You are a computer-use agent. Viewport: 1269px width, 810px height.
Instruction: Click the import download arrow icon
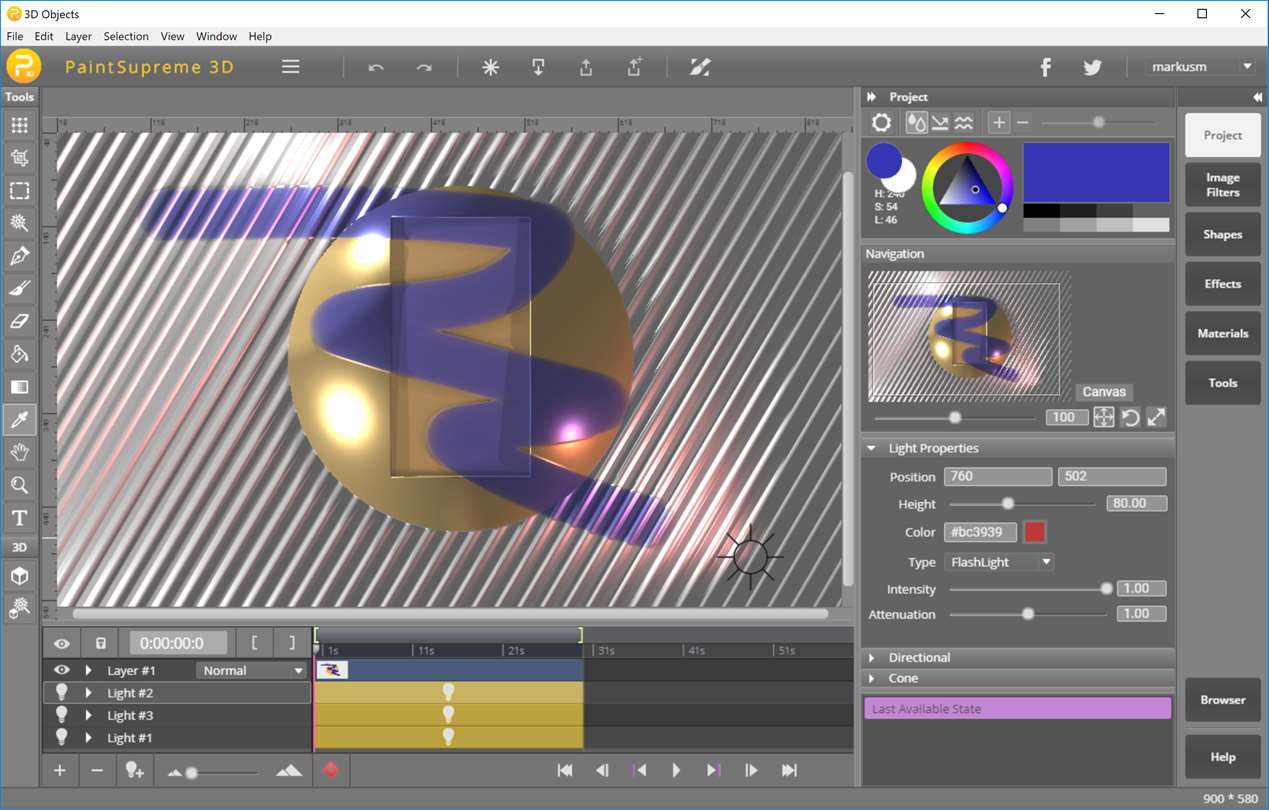(x=538, y=67)
